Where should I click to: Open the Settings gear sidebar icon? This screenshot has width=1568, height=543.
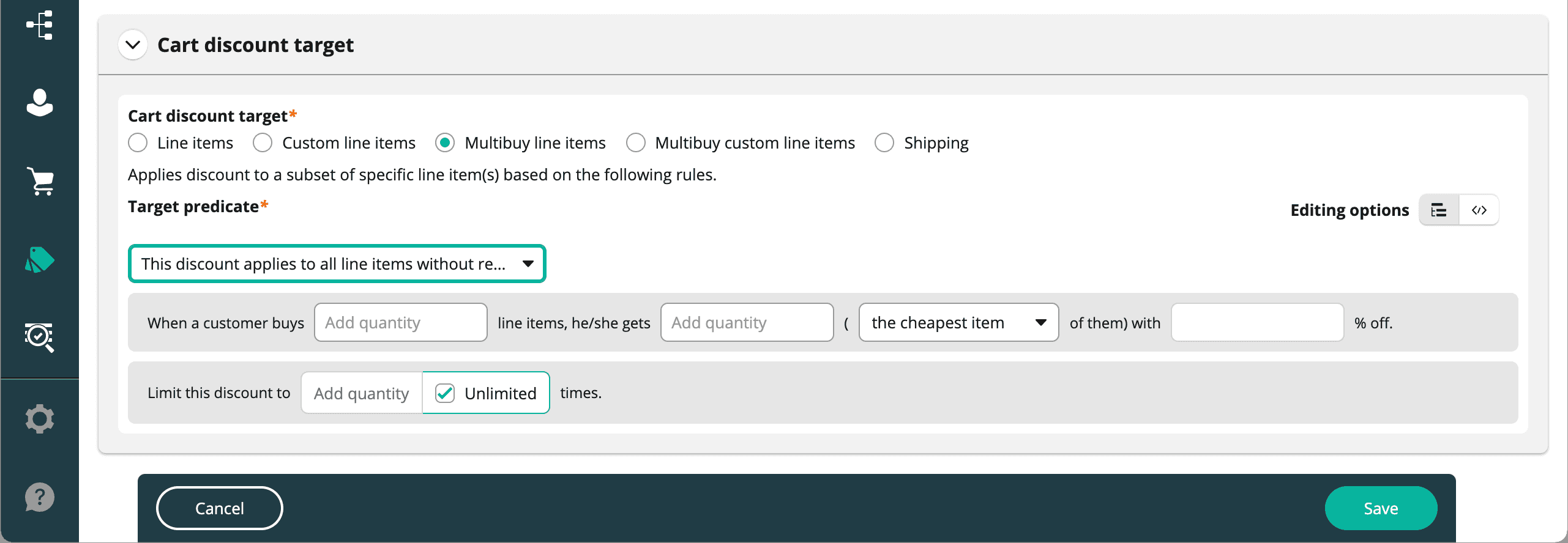pyautogui.click(x=40, y=419)
